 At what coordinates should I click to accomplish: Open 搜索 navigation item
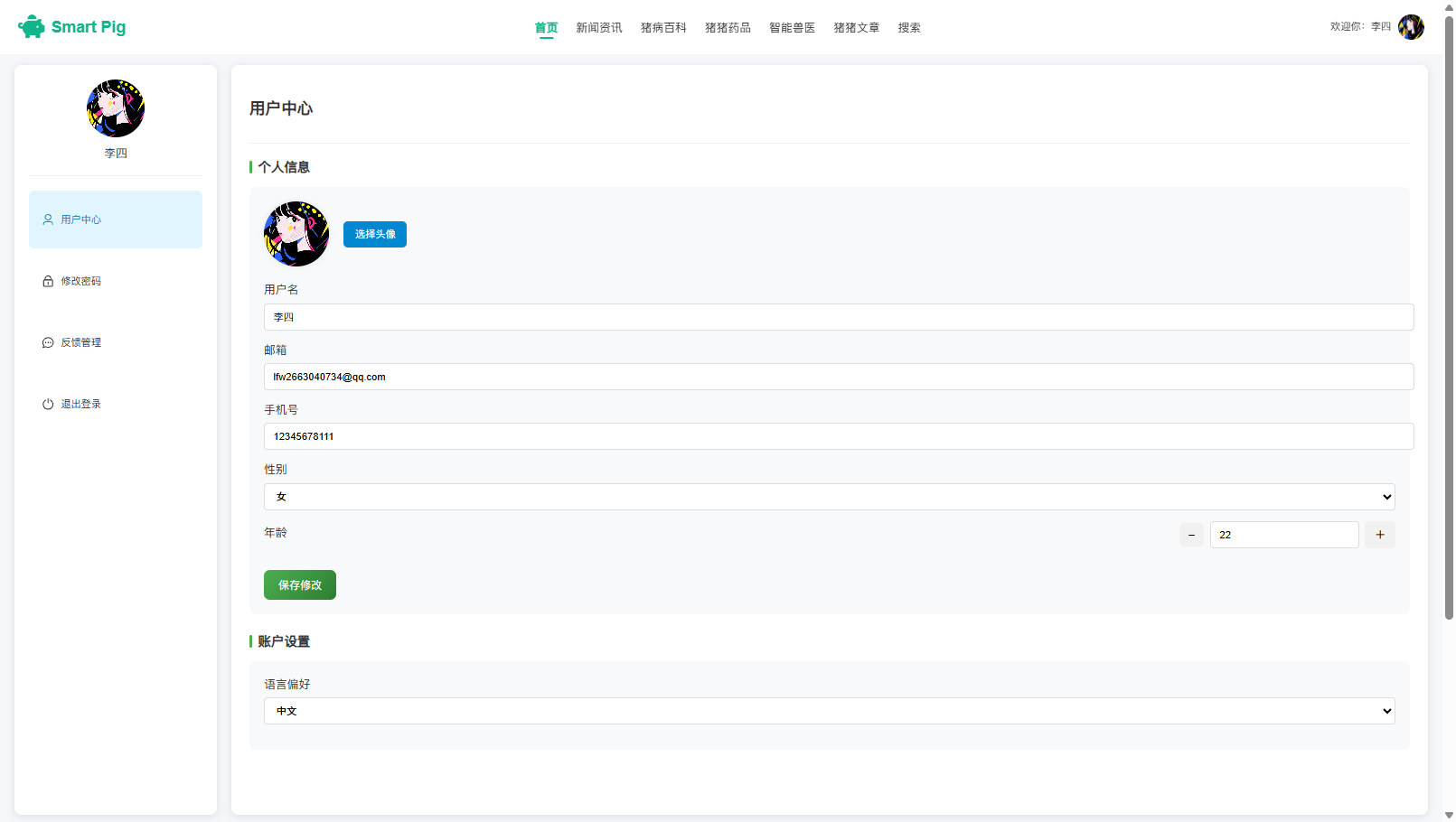click(909, 28)
